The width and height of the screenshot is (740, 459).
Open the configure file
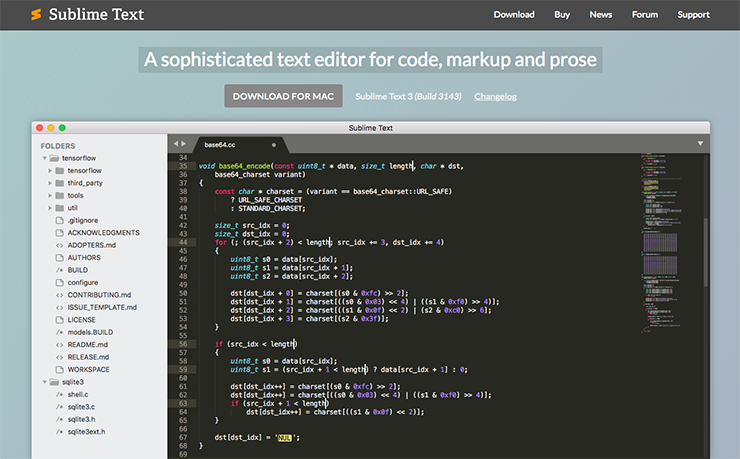click(x=83, y=283)
